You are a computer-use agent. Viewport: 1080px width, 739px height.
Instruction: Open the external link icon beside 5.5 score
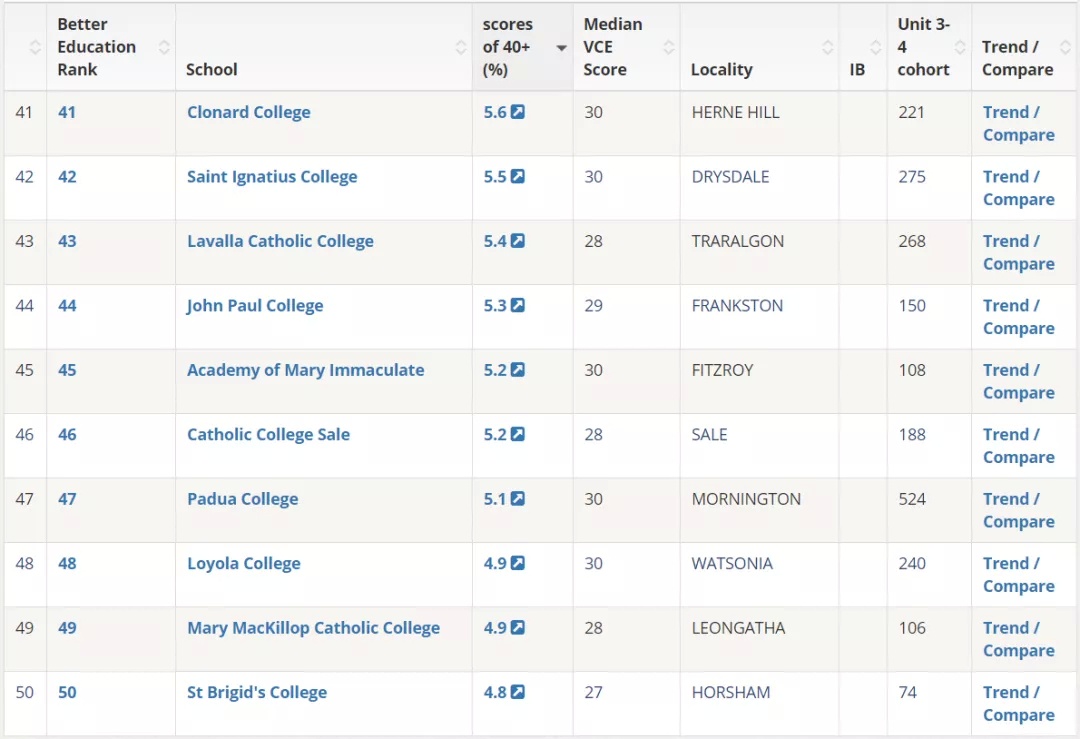[518, 176]
